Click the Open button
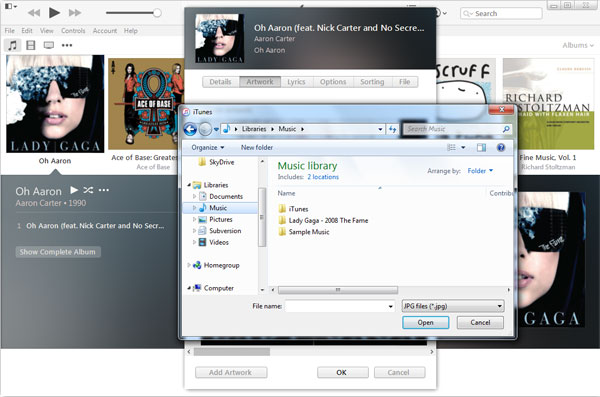The width and height of the screenshot is (600, 397). click(x=426, y=322)
